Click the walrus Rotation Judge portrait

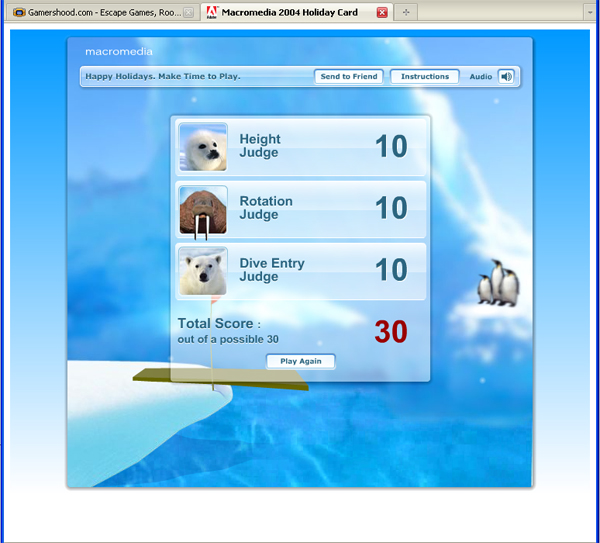click(203, 210)
